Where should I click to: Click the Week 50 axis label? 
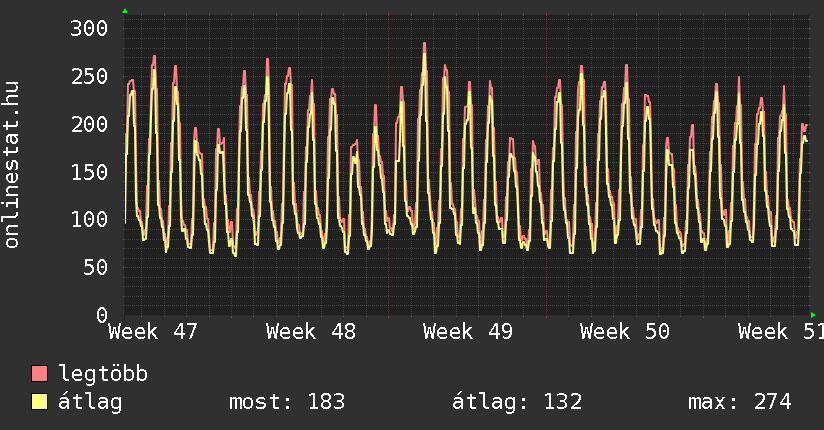pyautogui.click(x=625, y=332)
